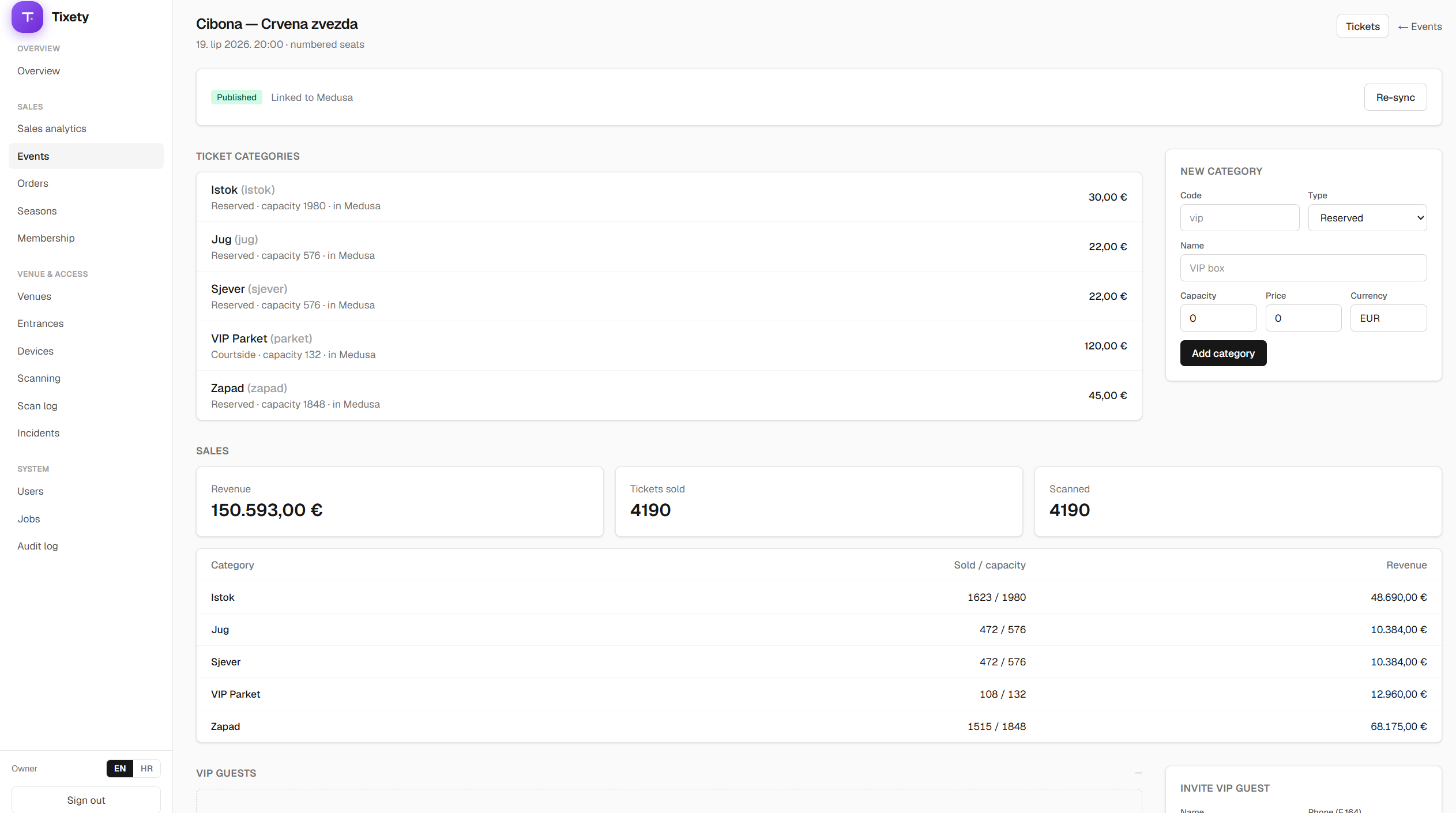Click the 1623 / 1980 cell
Image resolution: width=1456 pixels, height=813 pixels.
pos(996,597)
